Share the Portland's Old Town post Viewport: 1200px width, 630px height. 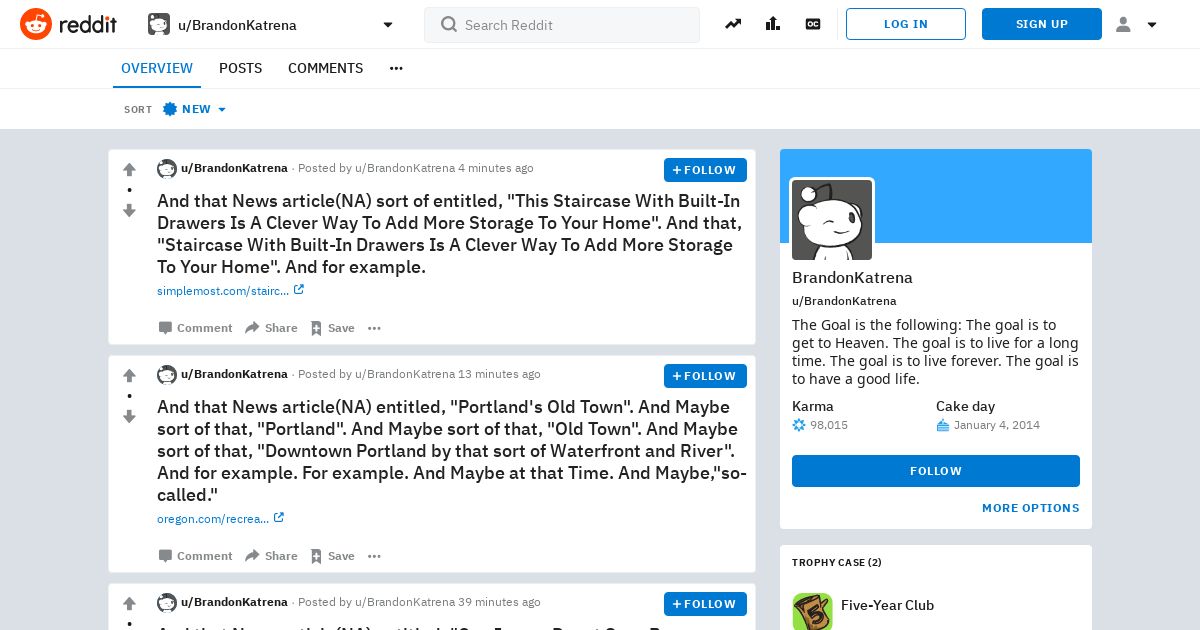pyautogui.click(x=271, y=556)
